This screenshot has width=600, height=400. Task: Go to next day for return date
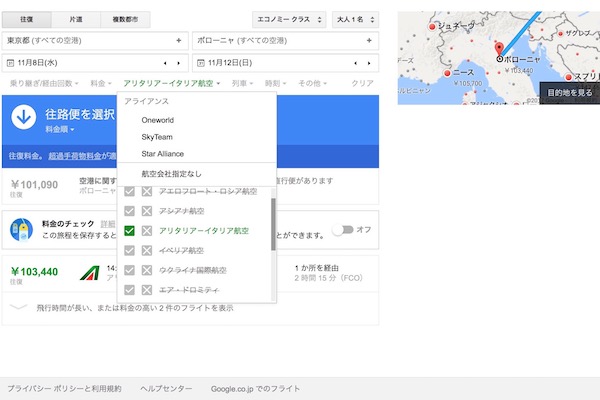(369, 63)
